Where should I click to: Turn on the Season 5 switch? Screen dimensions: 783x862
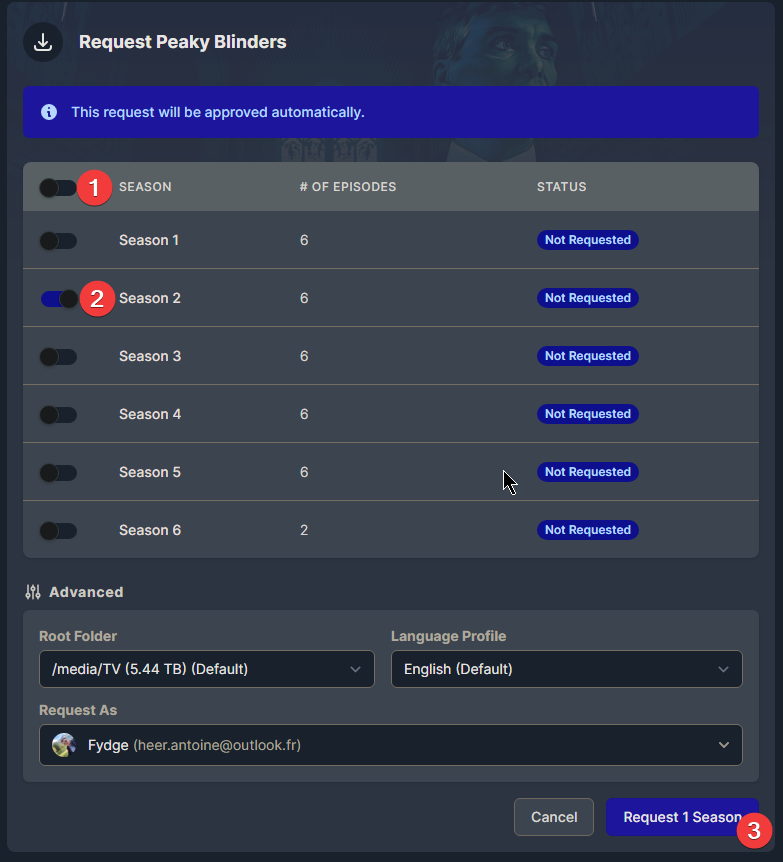58,472
